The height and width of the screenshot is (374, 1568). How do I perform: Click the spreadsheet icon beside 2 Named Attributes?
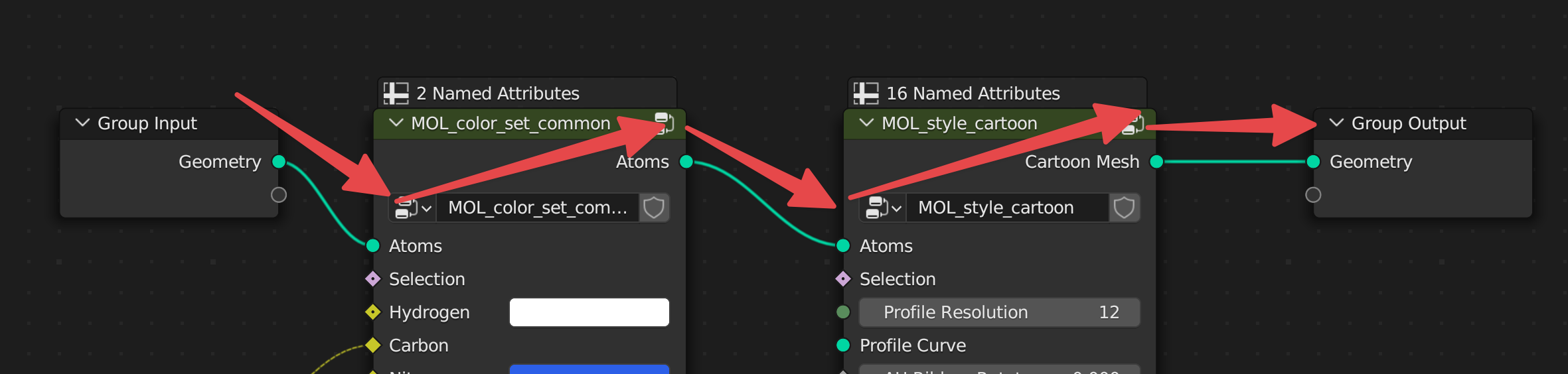pos(396,93)
